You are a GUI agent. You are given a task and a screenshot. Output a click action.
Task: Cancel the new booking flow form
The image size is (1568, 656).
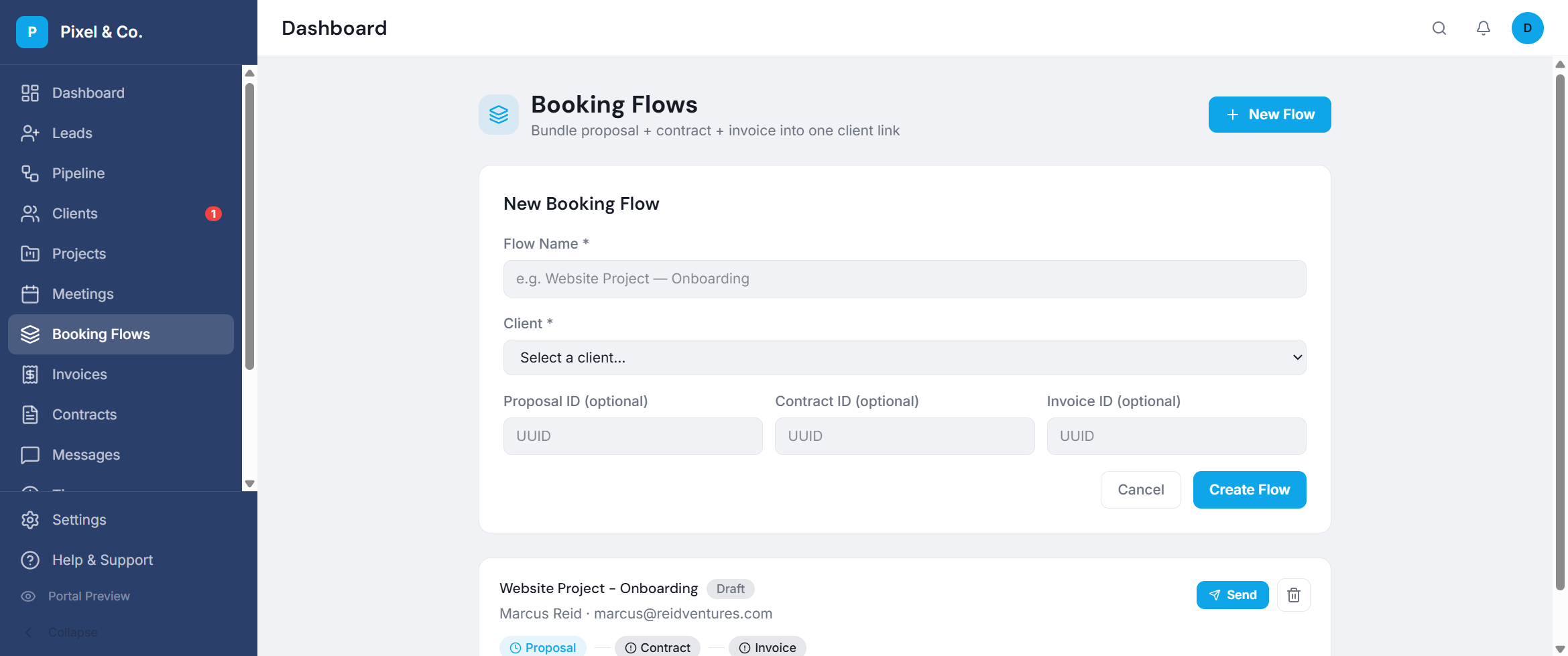tap(1140, 490)
